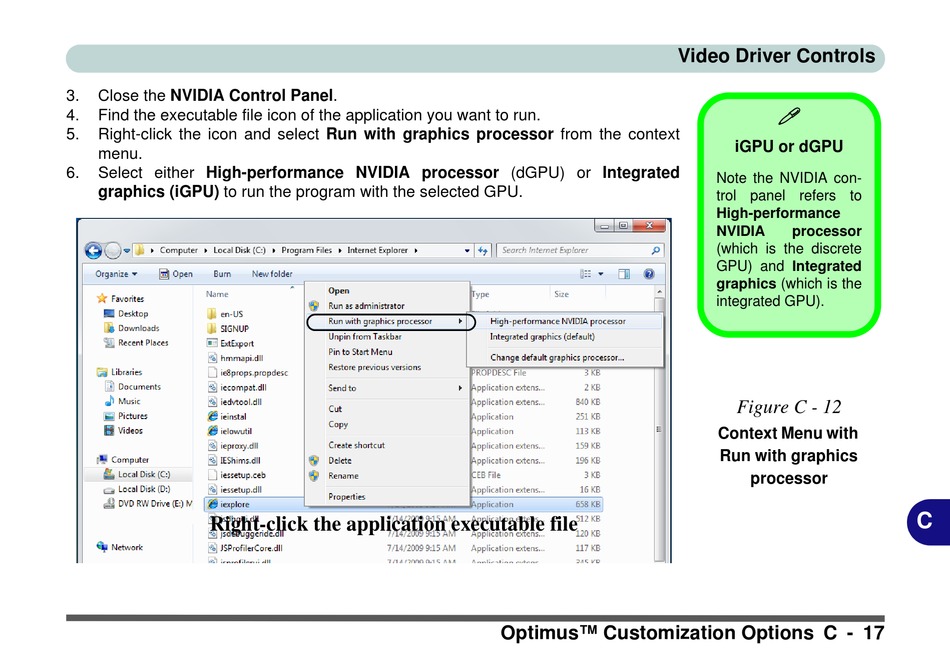Click Change default graphics processor
950x668 pixels.
point(557,357)
